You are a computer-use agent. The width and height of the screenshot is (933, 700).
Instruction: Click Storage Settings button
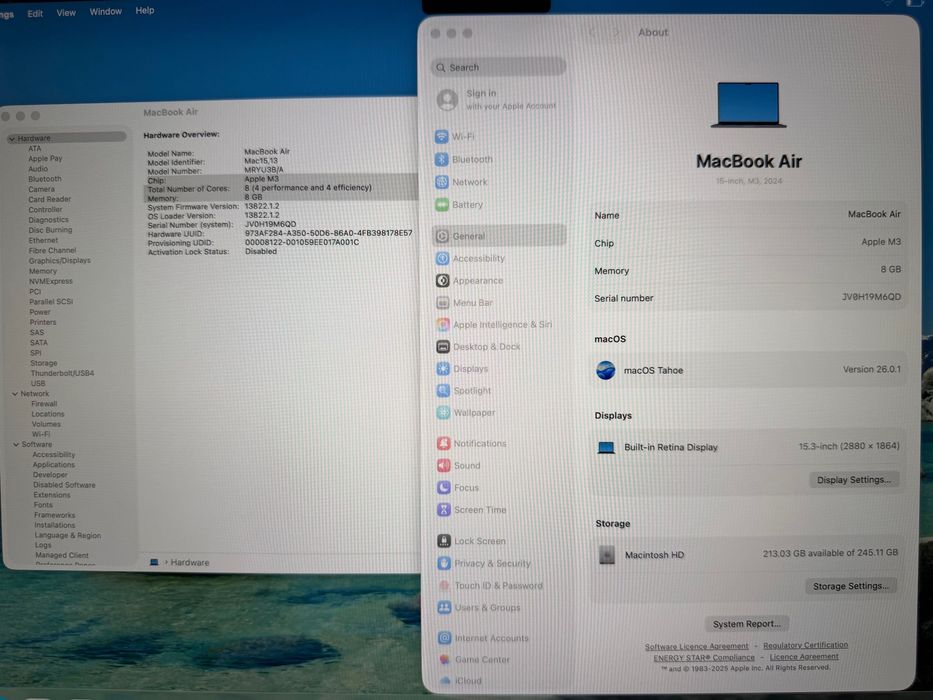click(851, 586)
